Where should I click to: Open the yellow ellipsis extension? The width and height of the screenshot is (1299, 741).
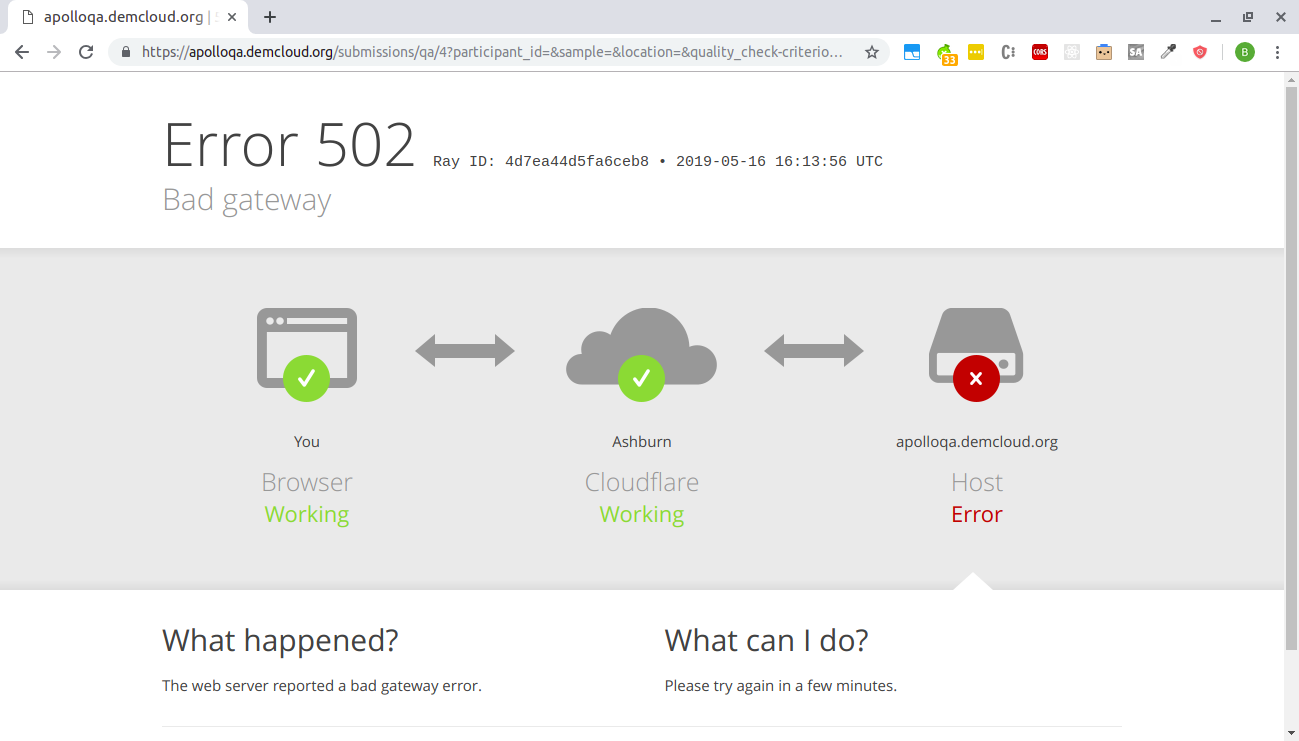tap(975, 52)
